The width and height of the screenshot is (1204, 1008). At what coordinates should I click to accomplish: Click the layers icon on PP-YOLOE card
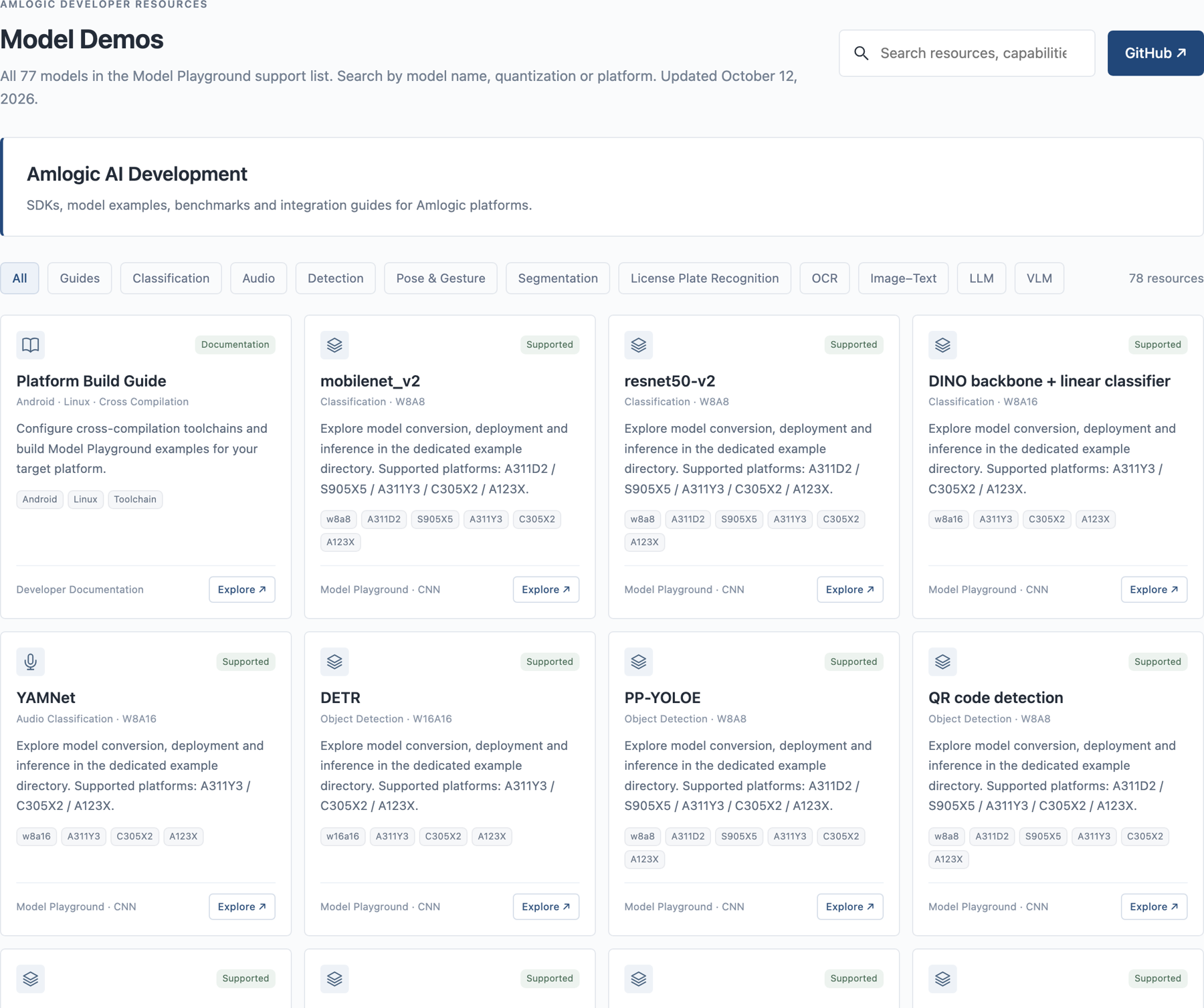pyautogui.click(x=639, y=662)
